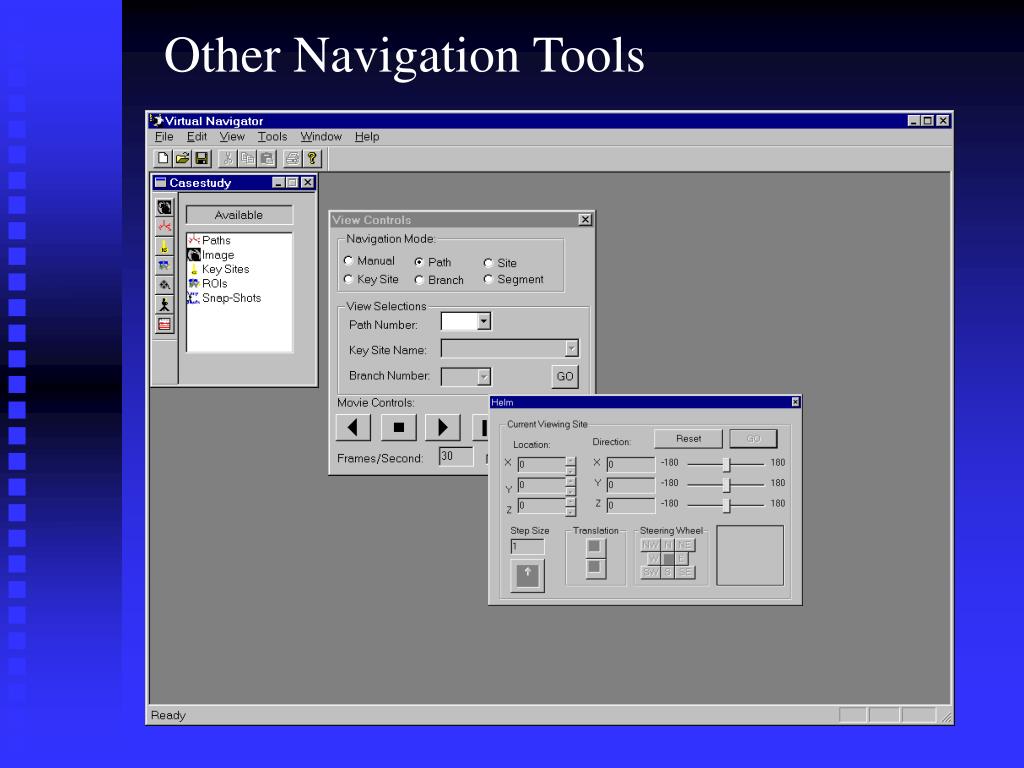Screen dimensions: 1024x768
Task: Open the Key Site Name dropdown
Action: [571, 349]
